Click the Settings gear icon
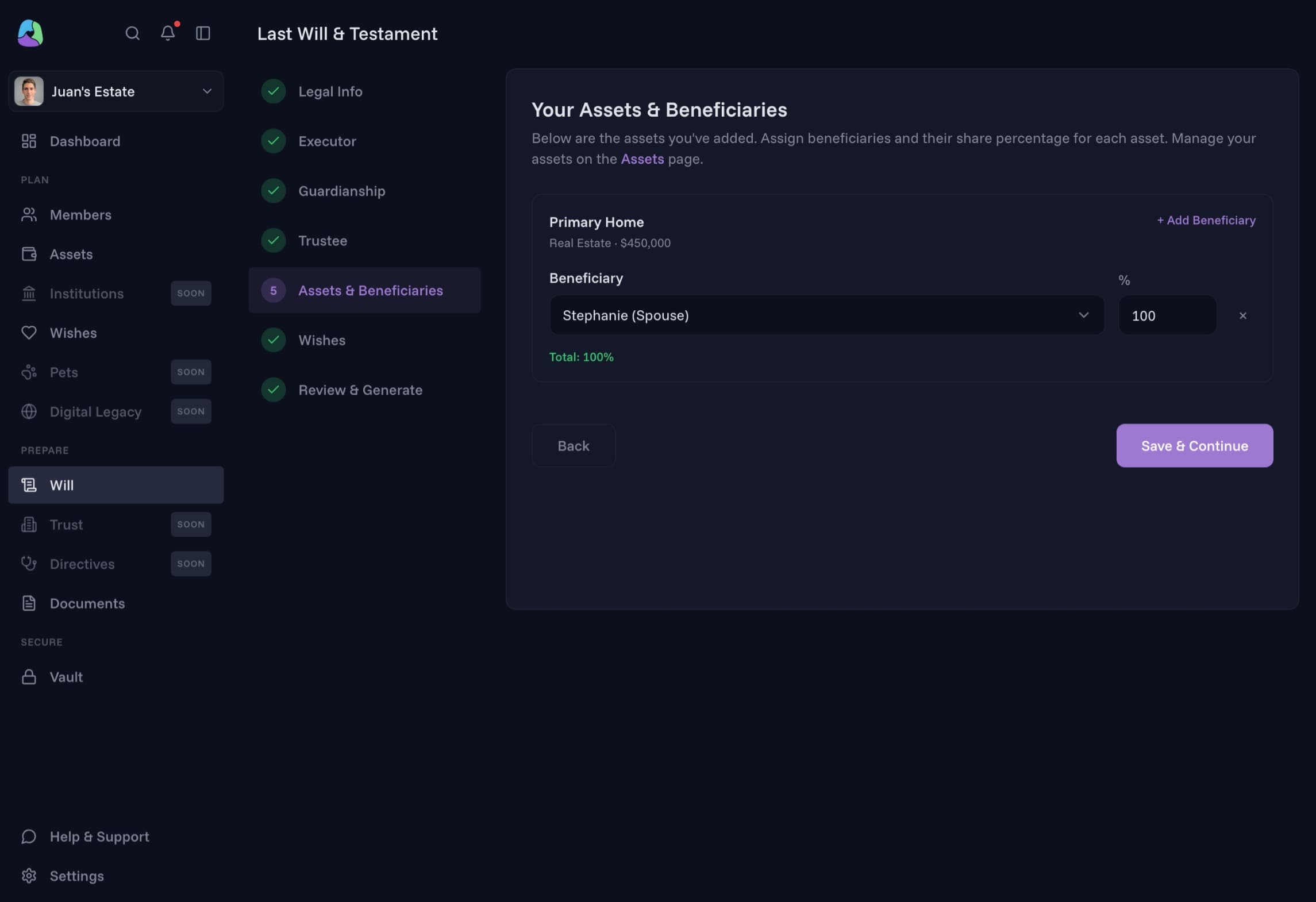 point(29,876)
